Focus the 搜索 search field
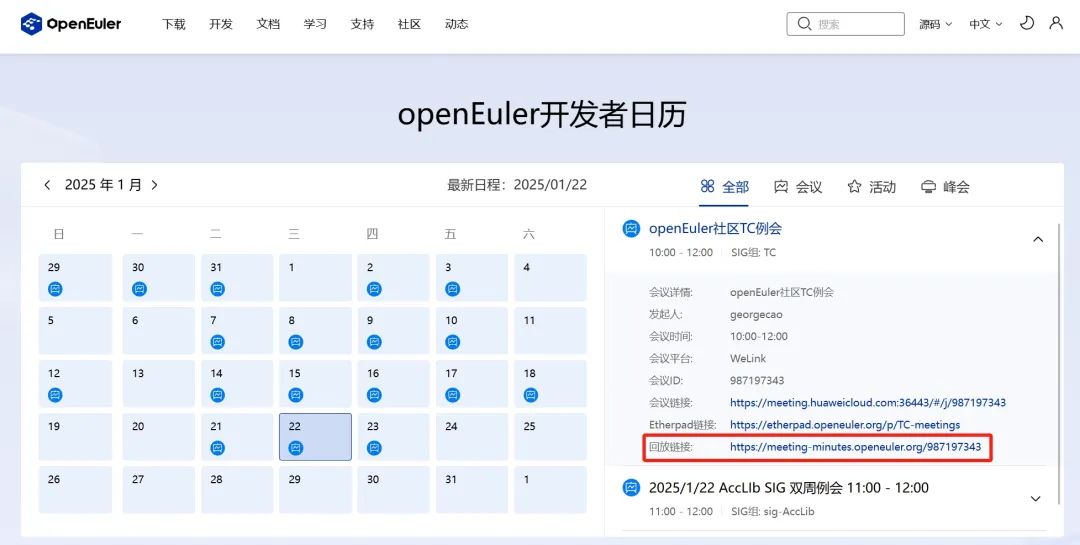 [x=845, y=24]
